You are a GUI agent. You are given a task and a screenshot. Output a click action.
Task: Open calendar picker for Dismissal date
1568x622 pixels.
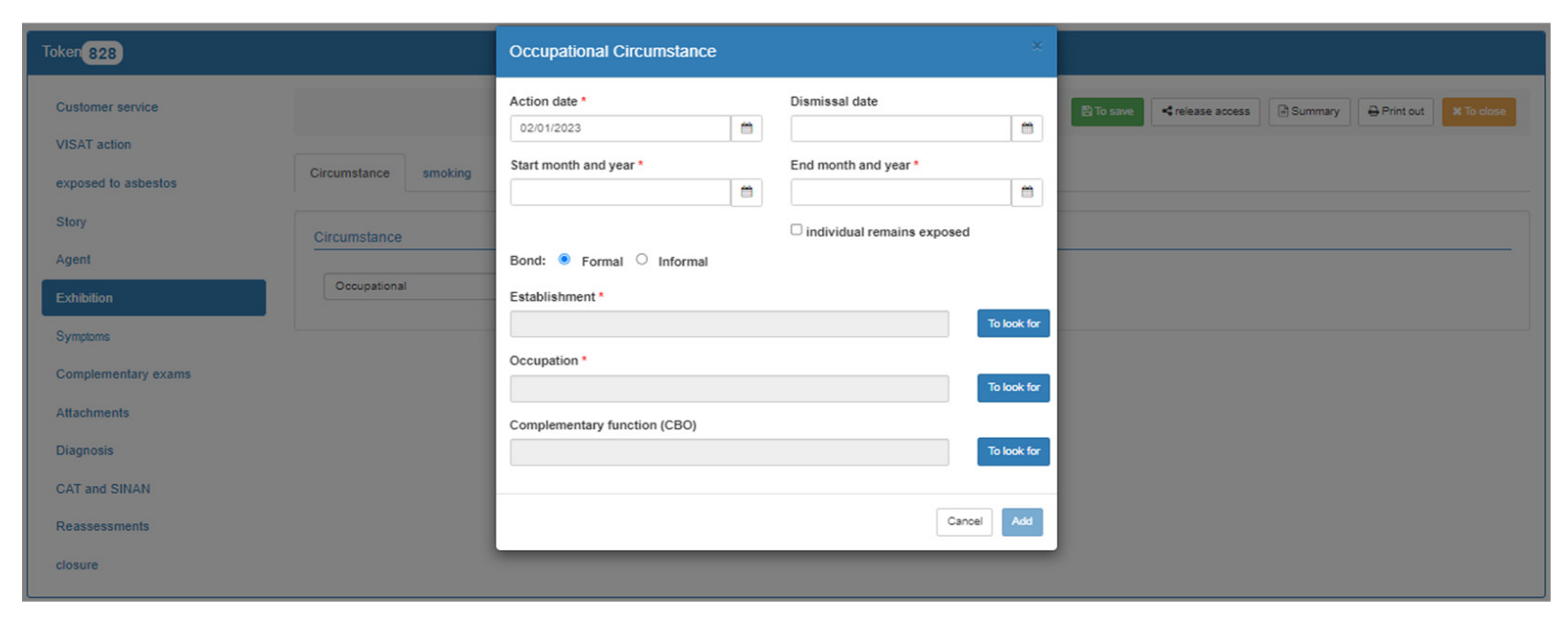pyautogui.click(x=1026, y=128)
